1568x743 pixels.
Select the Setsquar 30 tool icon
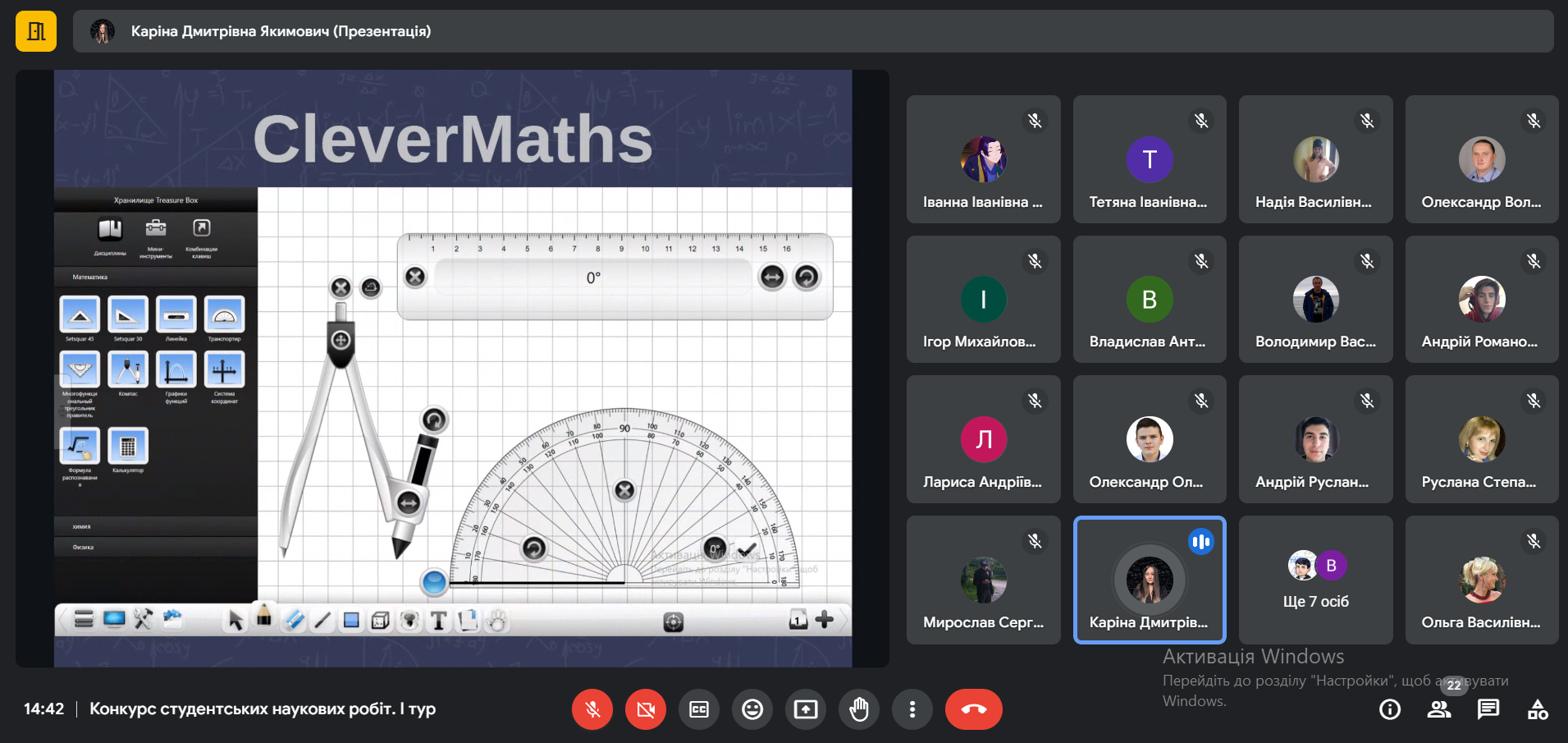[x=128, y=314]
